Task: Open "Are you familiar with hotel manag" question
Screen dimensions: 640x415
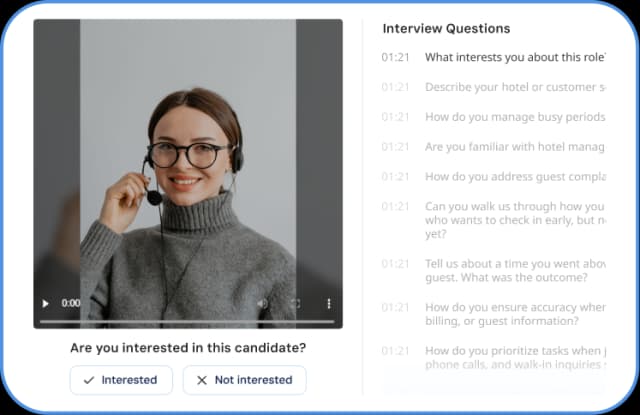Action: pos(493,147)
